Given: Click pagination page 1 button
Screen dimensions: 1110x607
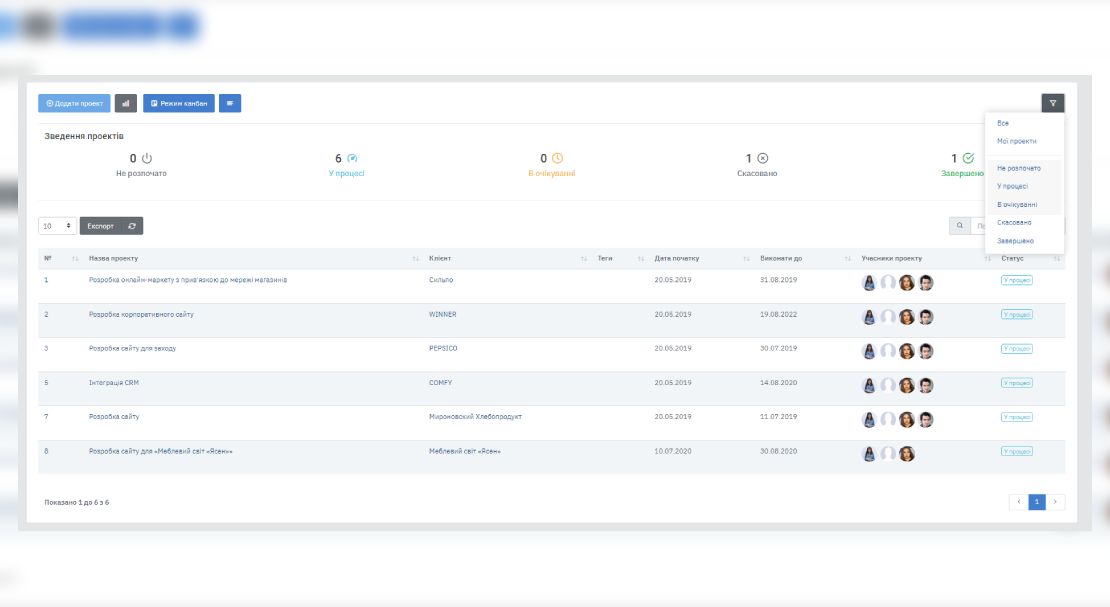Looking at the screenshot, I should coord(1037,502).
